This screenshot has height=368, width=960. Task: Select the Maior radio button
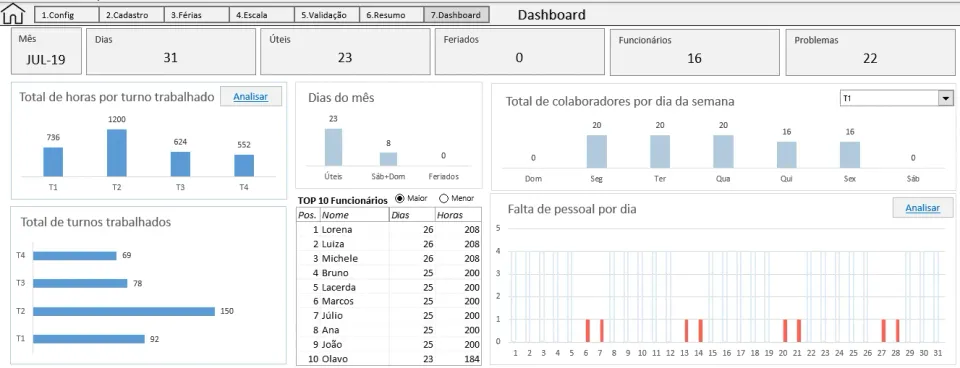(x=400, y=198)
